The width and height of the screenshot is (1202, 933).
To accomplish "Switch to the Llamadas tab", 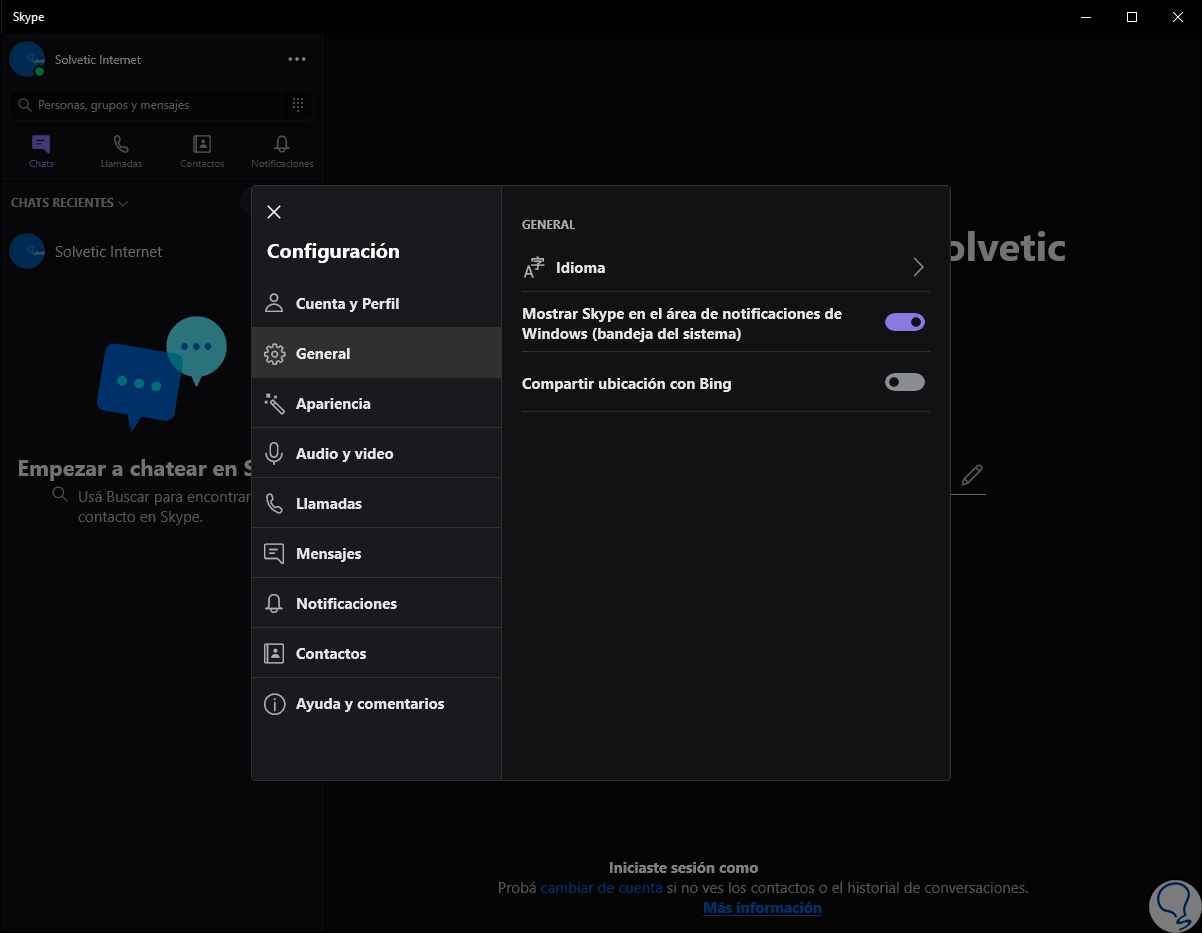I will coord(121,152).
